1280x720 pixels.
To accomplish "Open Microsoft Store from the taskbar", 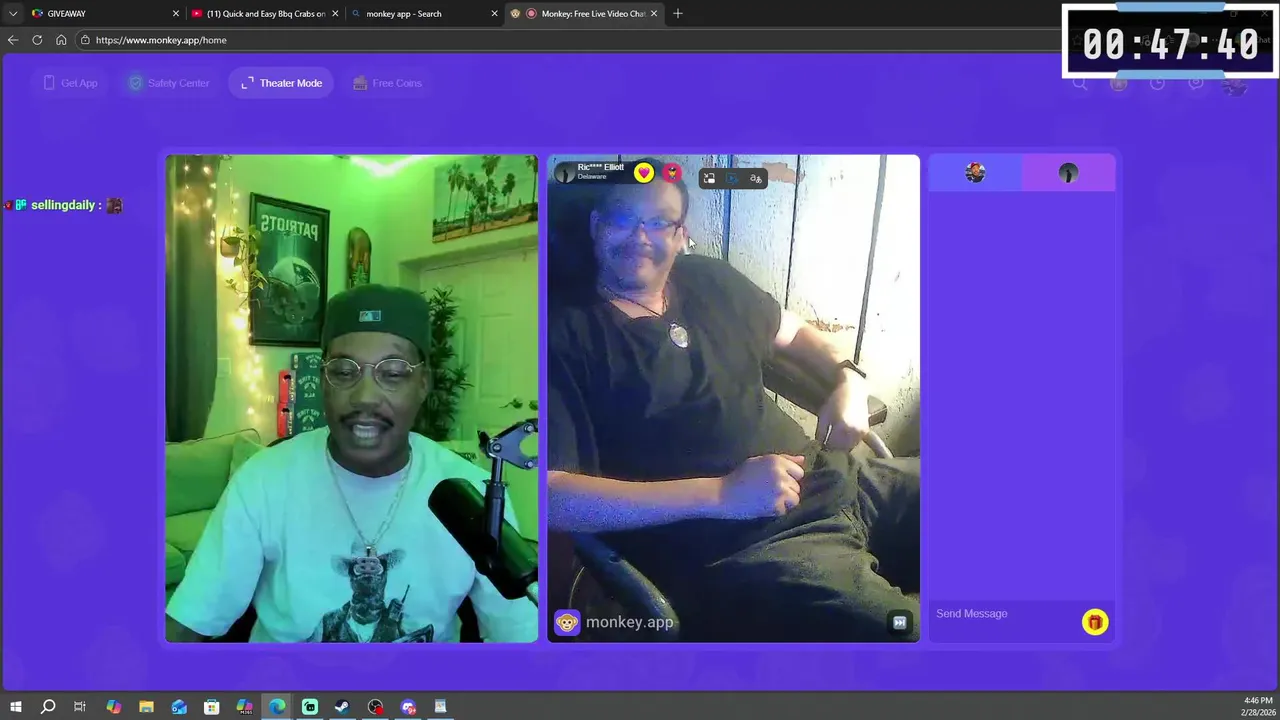I will (x=212, y=707).
